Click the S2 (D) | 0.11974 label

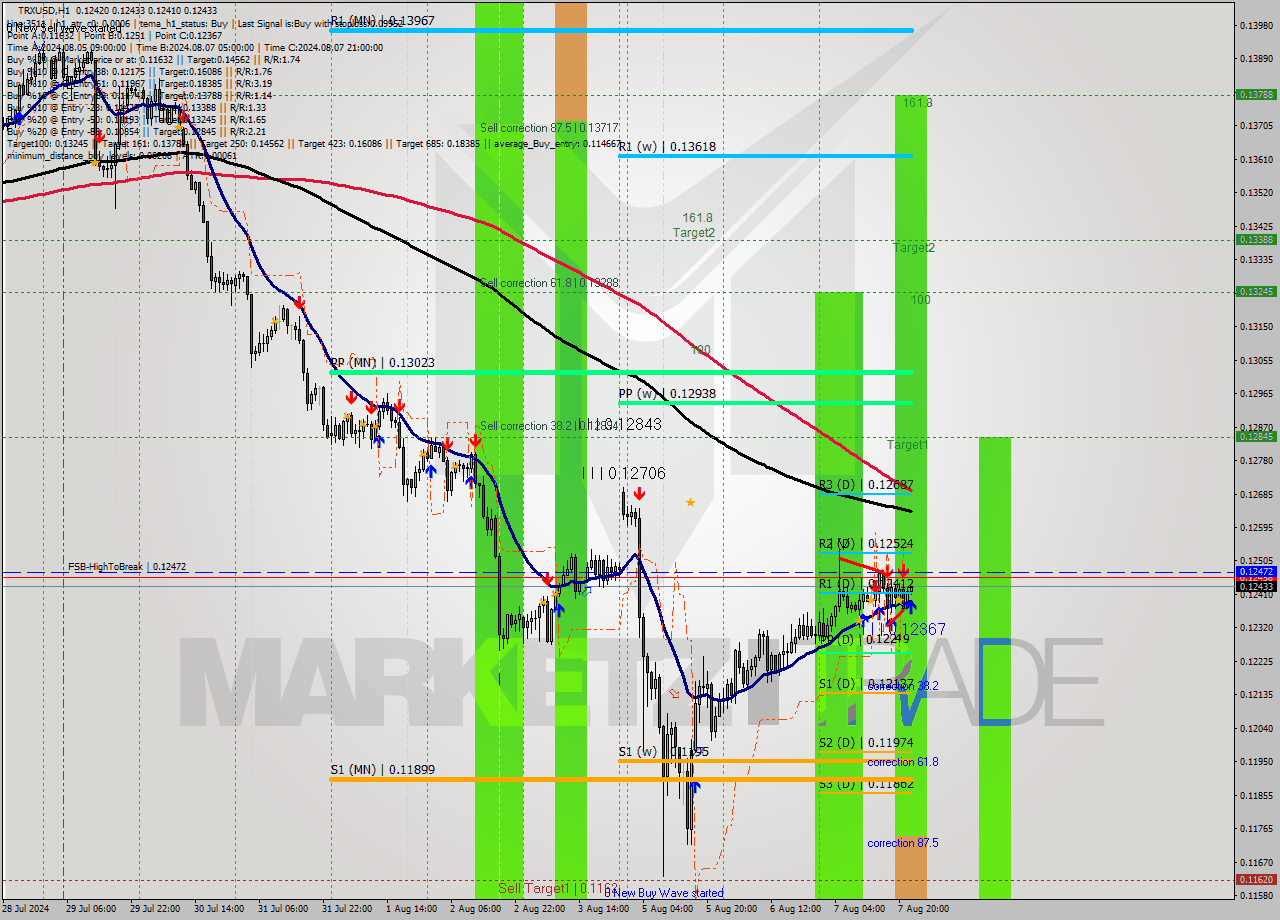click(x=866, y=743)
